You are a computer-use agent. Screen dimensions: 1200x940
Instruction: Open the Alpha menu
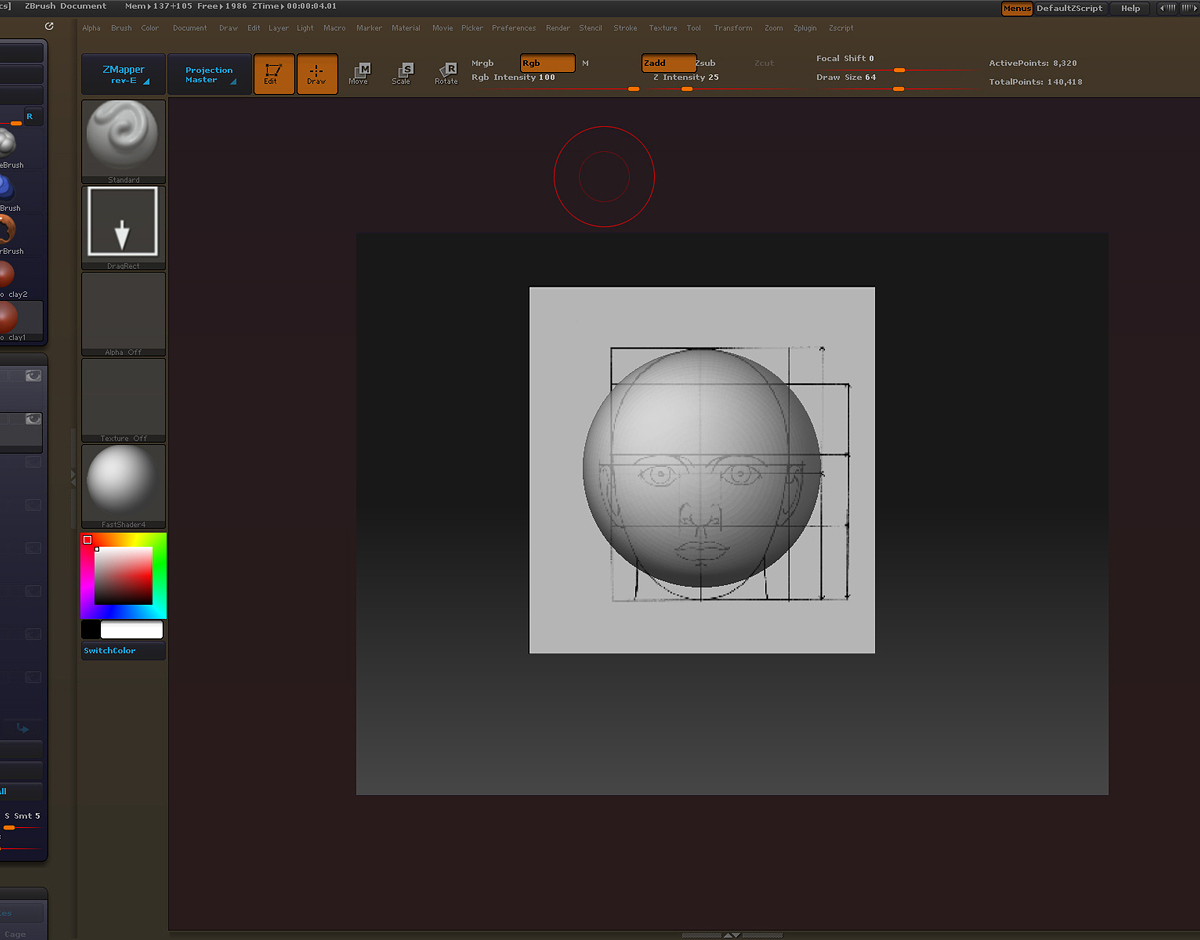tap(91, 28)
